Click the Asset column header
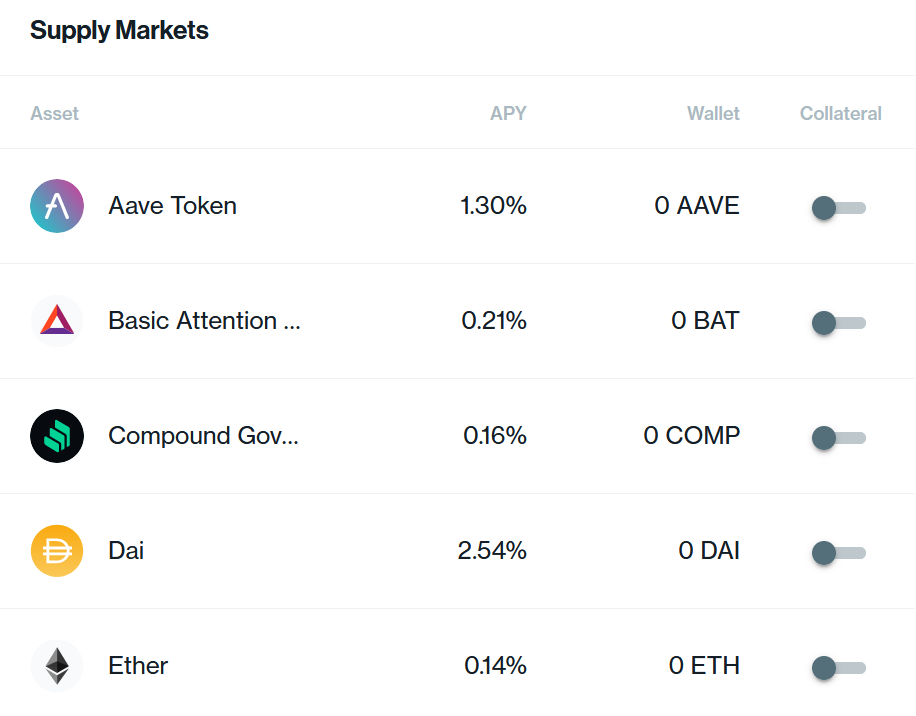Image resolution: width=916 pixels, height=716 pixels. [55, 114]
